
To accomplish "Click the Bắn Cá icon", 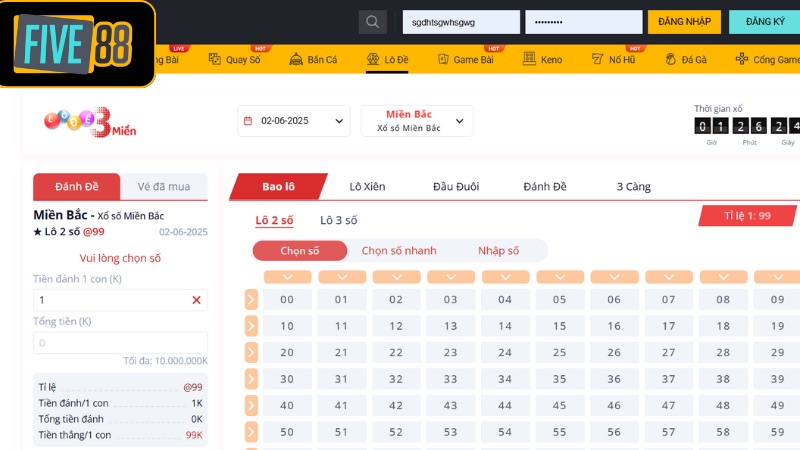I will coord(296,59).
